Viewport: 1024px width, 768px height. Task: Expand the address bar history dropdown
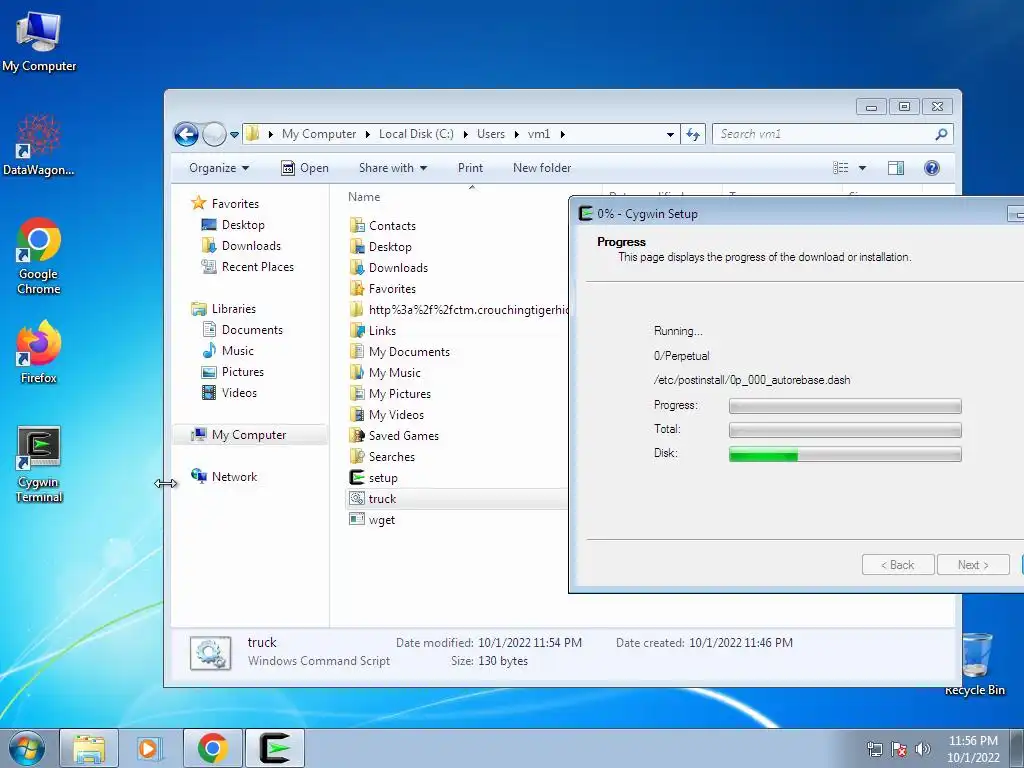pyautogui.click(x=670, y=135)
